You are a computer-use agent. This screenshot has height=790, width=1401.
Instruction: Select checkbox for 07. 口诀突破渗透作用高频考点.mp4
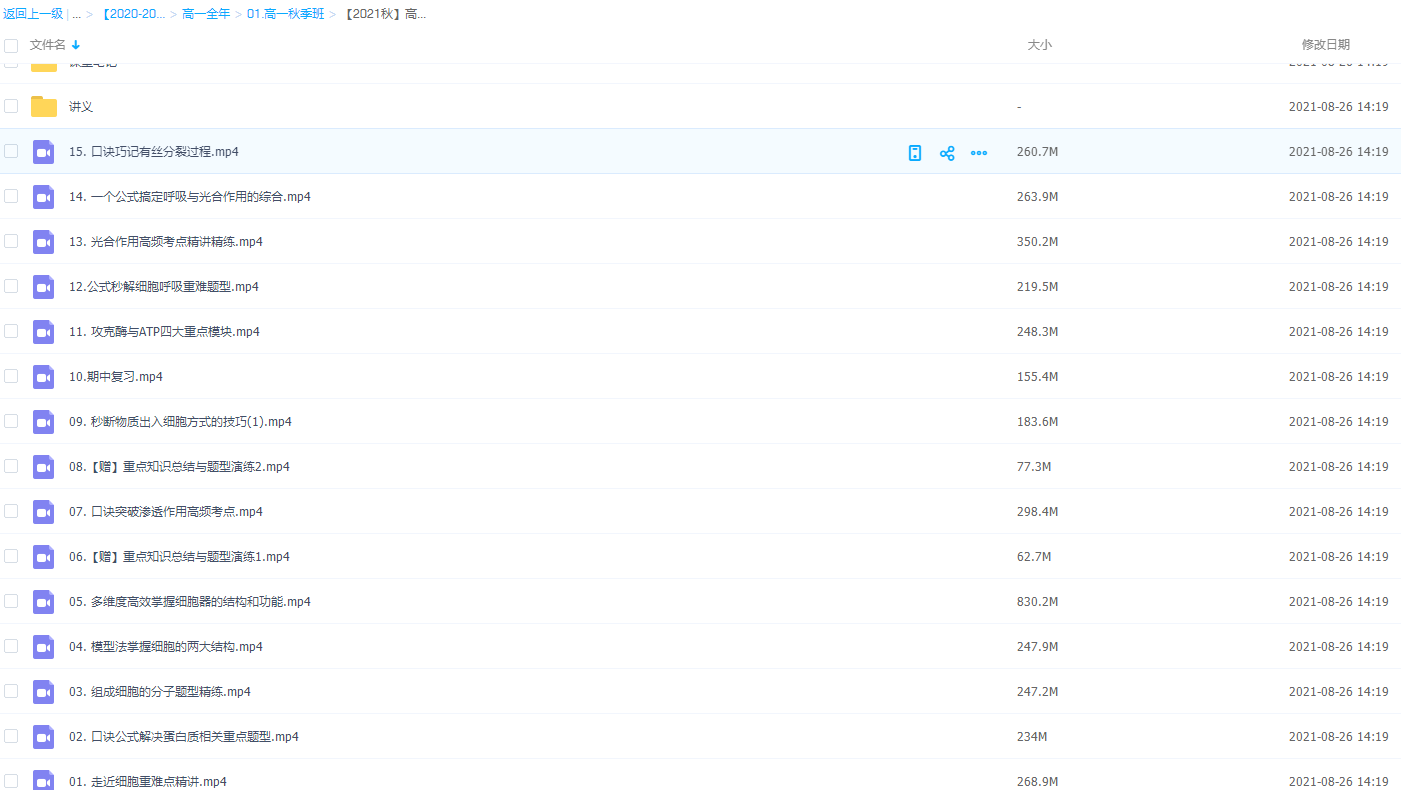11,511
